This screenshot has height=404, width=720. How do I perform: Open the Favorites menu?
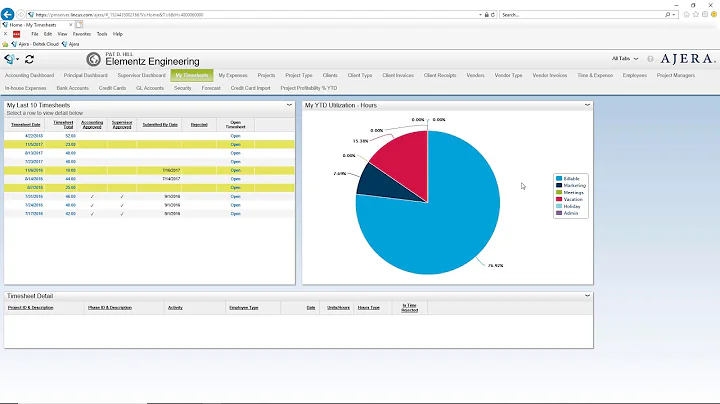82,34
